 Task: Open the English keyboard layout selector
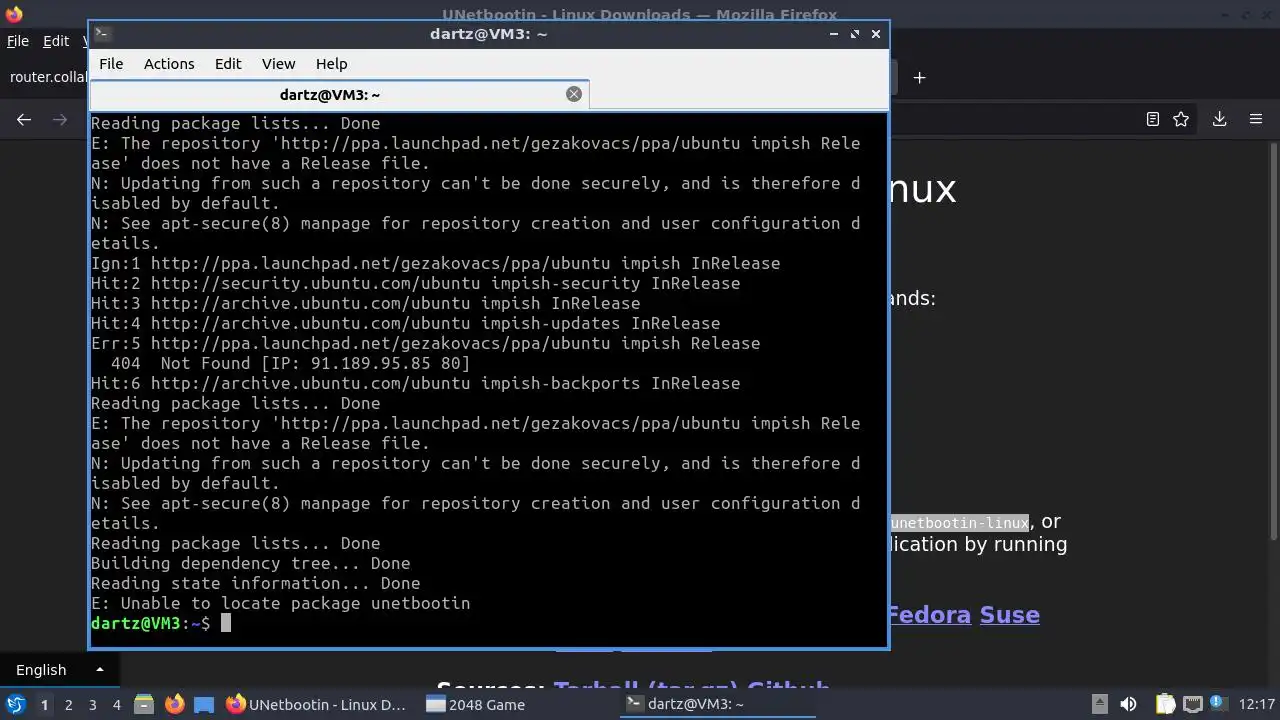coord(59,670)
